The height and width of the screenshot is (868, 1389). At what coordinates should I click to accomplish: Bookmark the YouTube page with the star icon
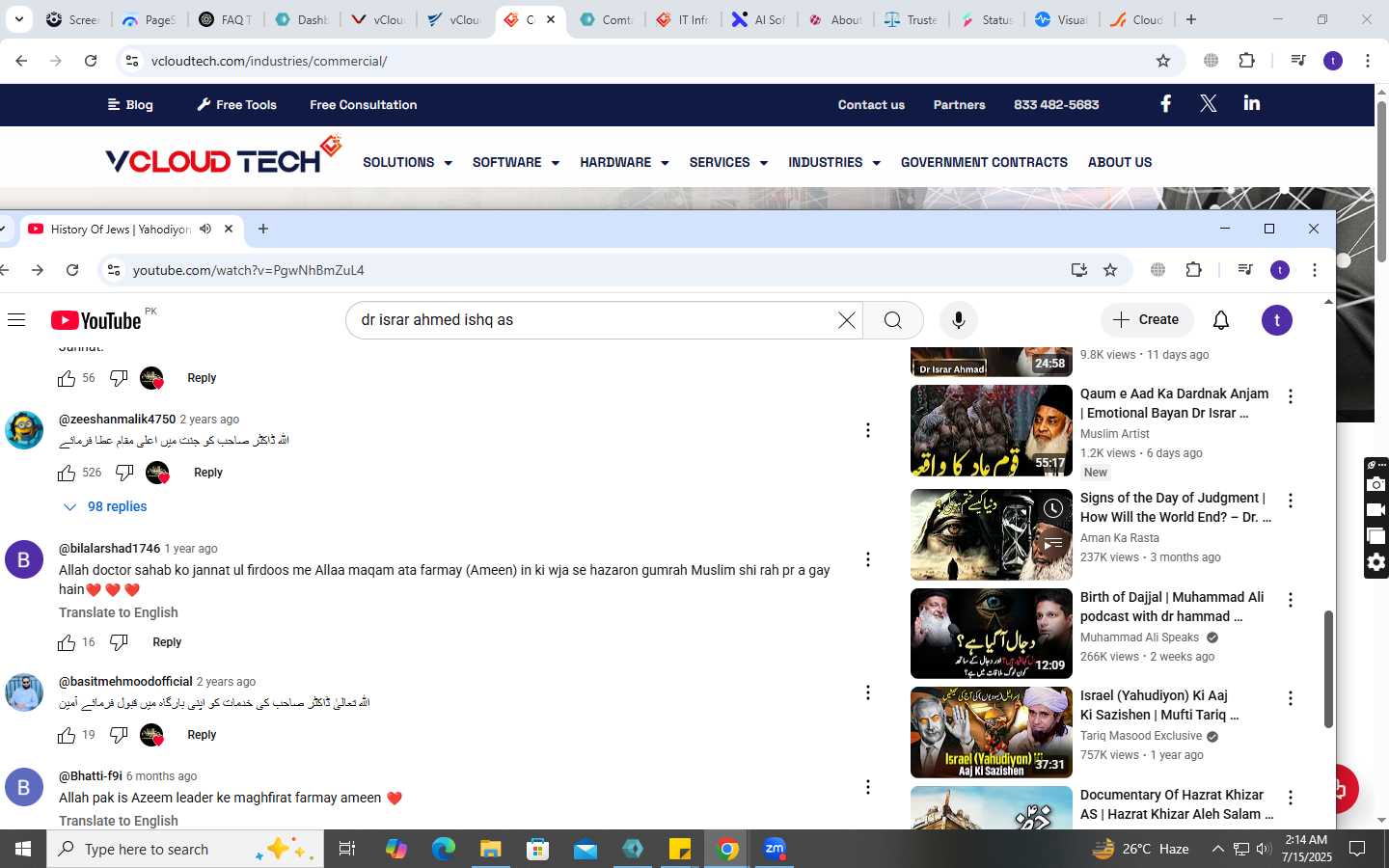tap(1110, 270)
